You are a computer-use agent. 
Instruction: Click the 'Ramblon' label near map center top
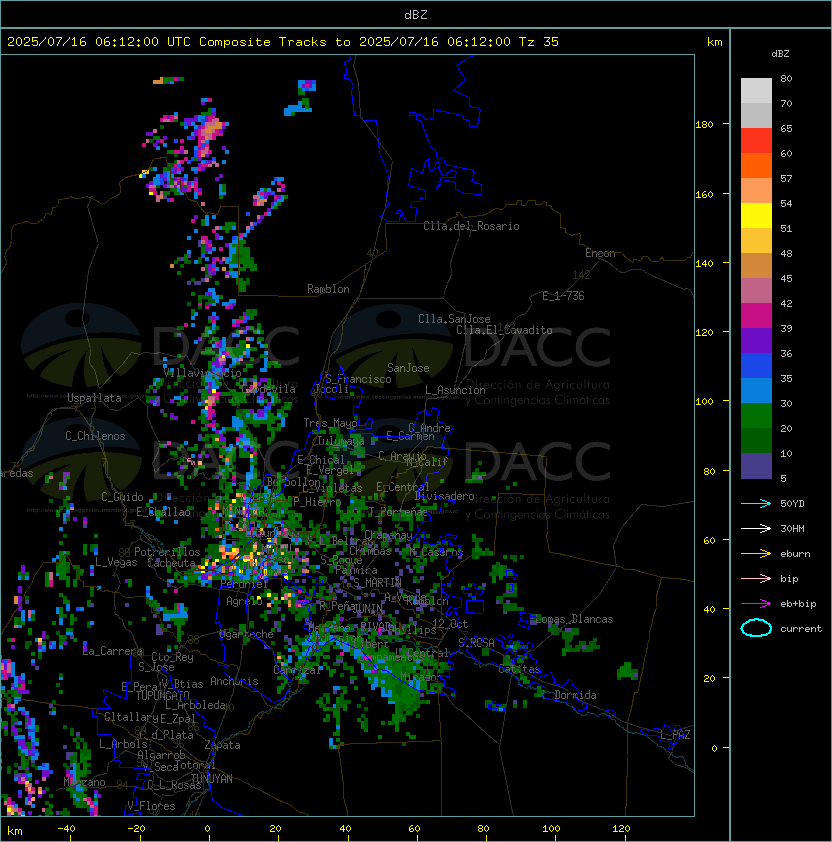(x=328, y=289)
